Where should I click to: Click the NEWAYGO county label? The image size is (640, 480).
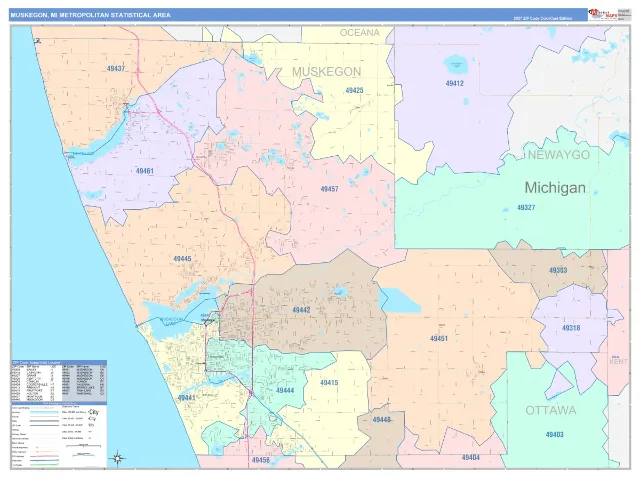click(x=558, y=155)
